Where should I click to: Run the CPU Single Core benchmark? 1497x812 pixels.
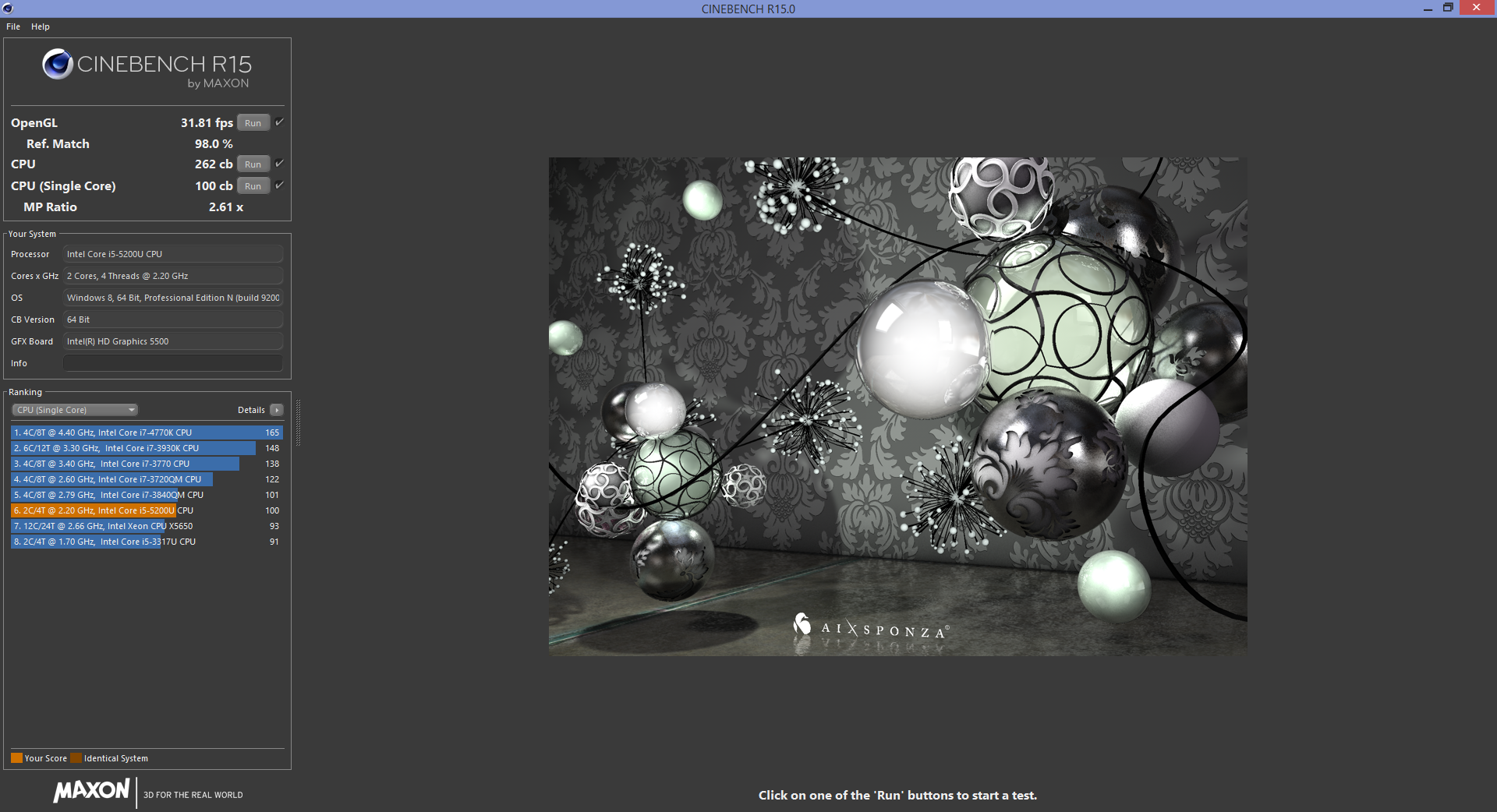pyautogui.click(x=253, y=186)
